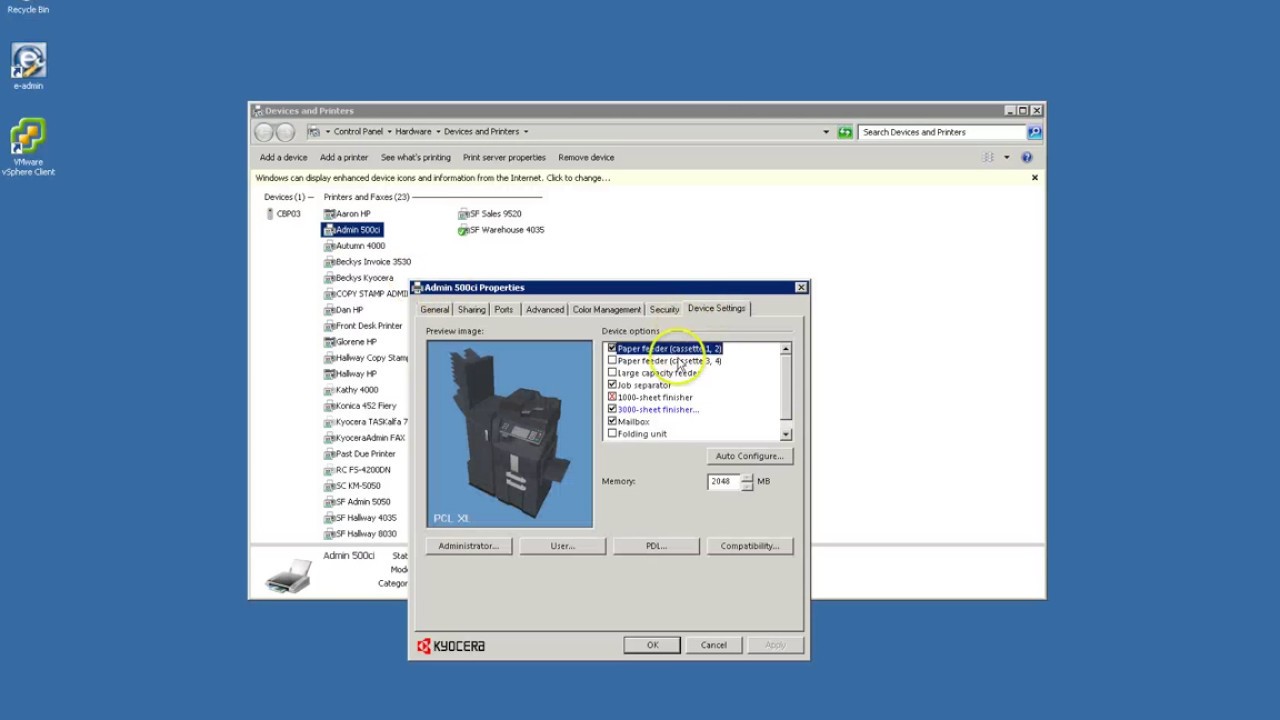Viewport: 1280px width, 720px height.
Task: Click the Search Devices and Printers field
Action: pyautogui.click(x=942, y=132)
